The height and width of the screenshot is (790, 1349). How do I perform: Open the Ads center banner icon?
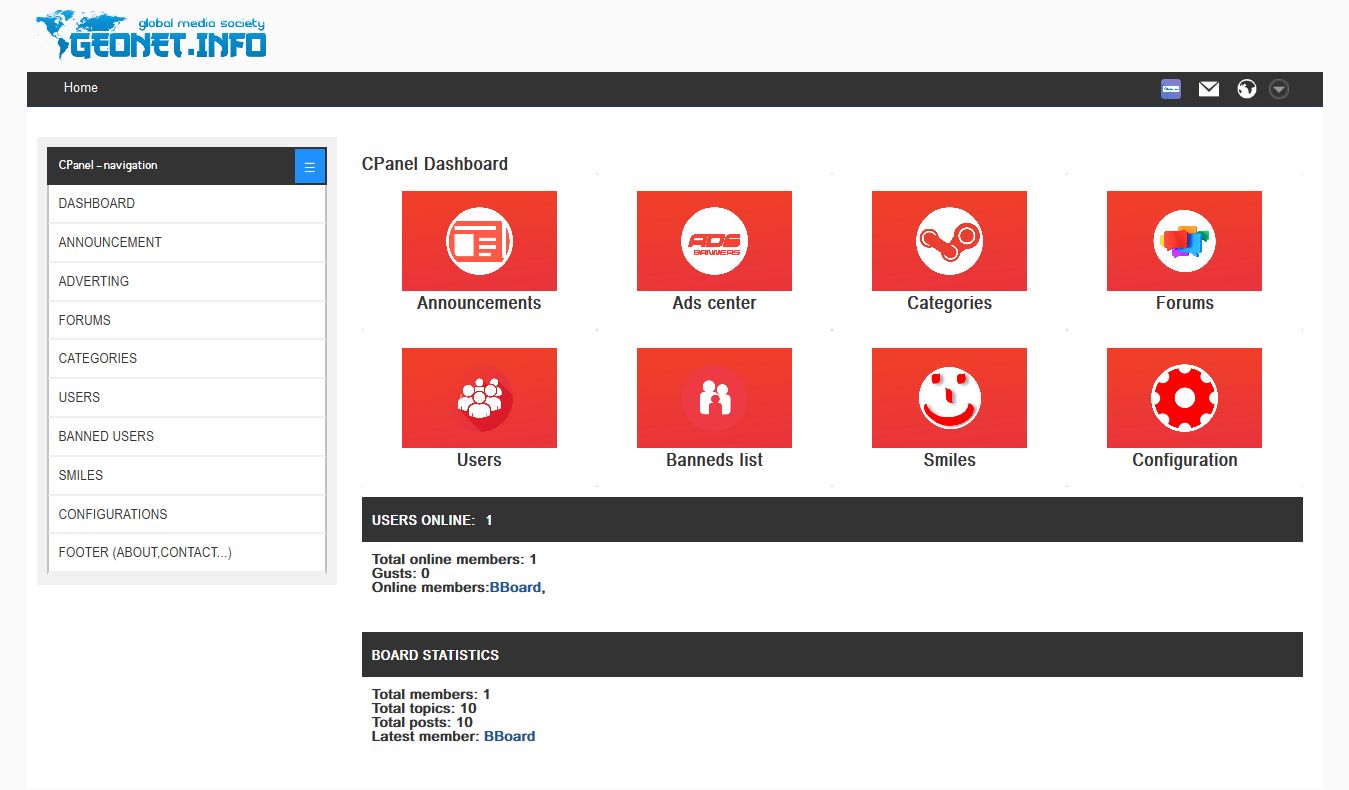click(714, 241)
